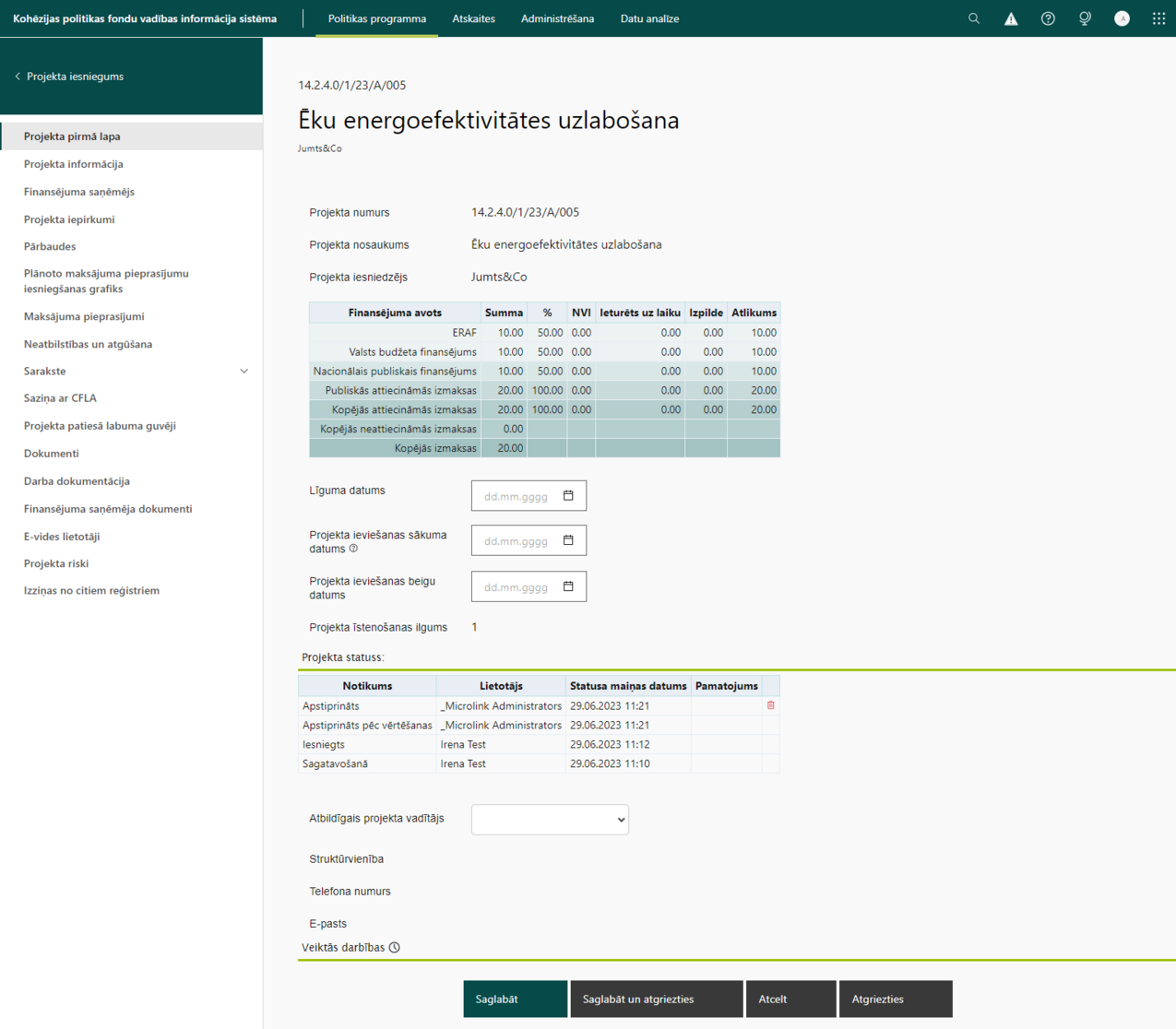
Task: Click the lightbulb icon in top bar
Action: [1085, 18]
